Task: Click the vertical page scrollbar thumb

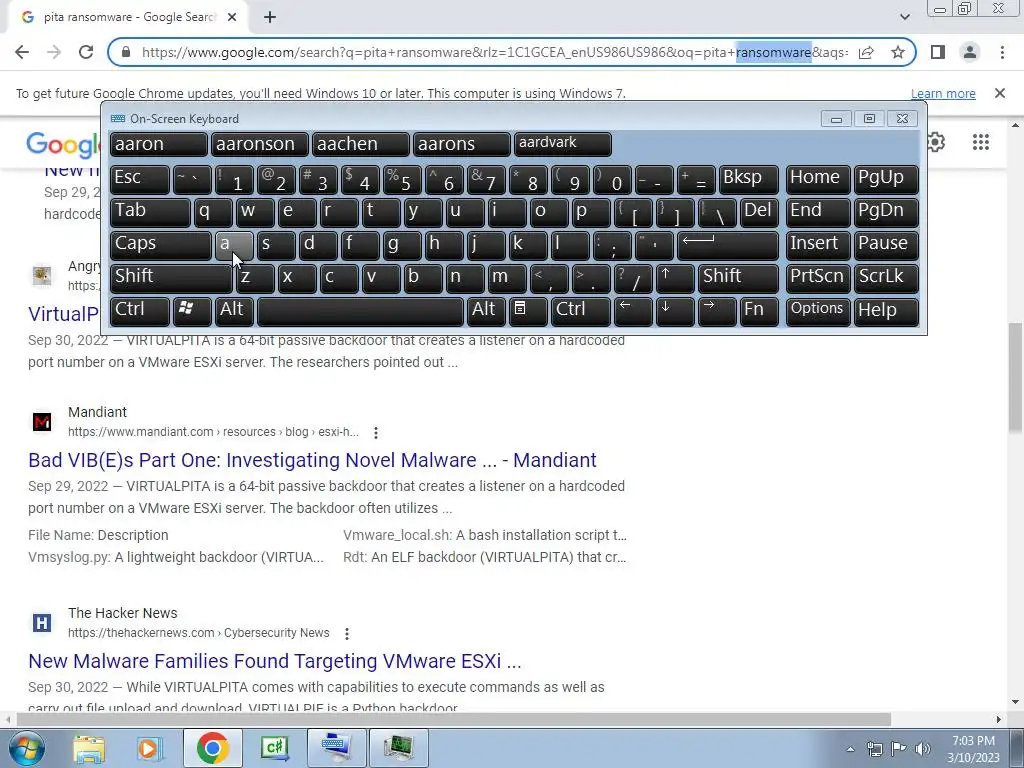Action: (1015, 377)
